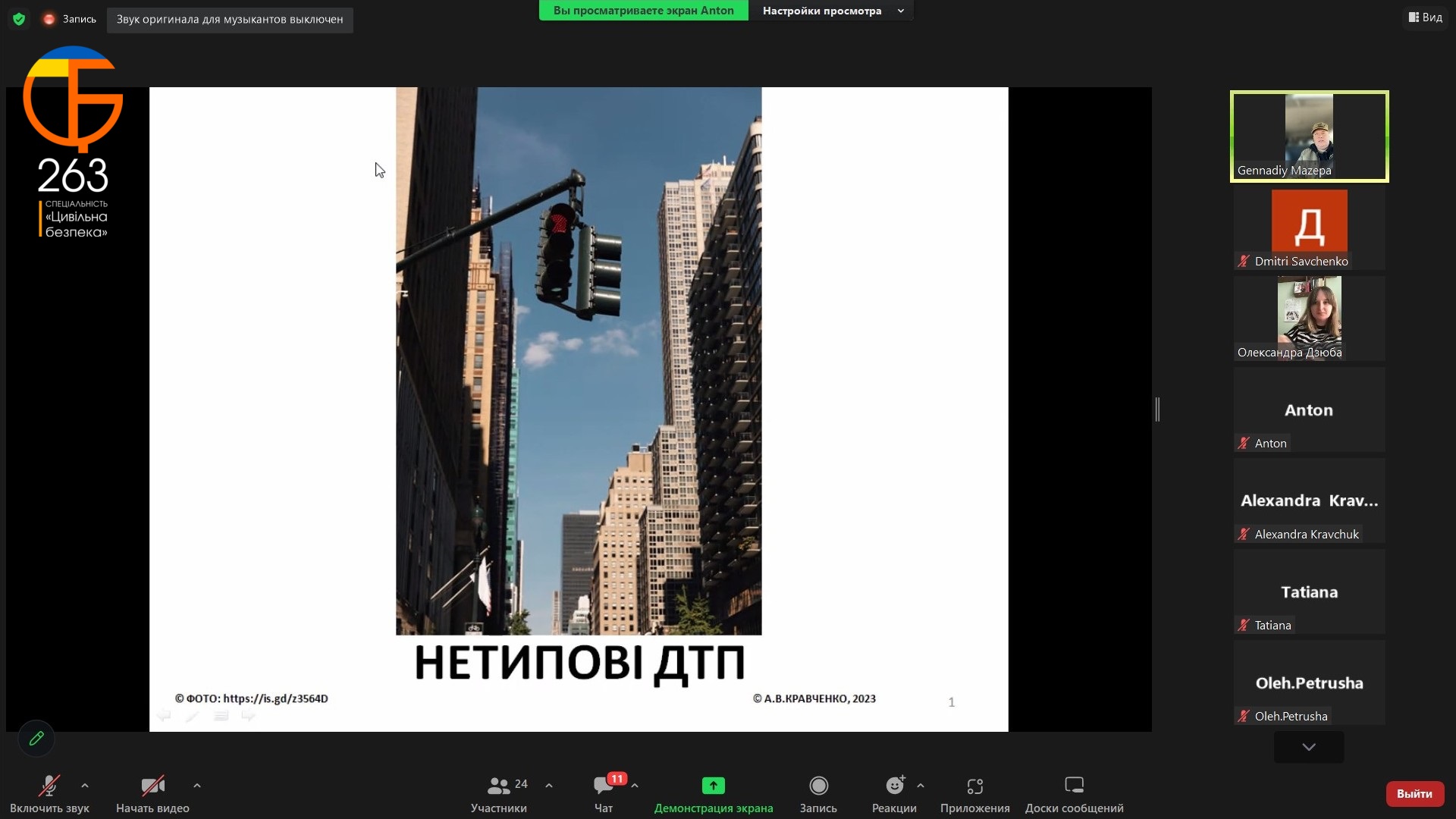Click the muted mic icon beside Dmitri Savchenko
Viewport: 1456px width, 819px height.
[x=1244, y=261]
